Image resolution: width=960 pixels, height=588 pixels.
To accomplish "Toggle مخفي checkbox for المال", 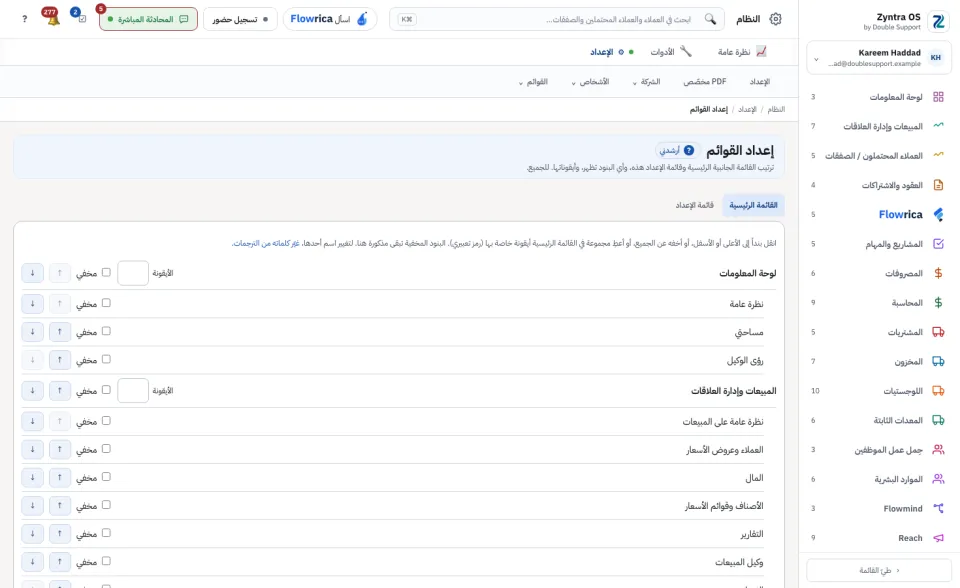I will coord(106,477).
